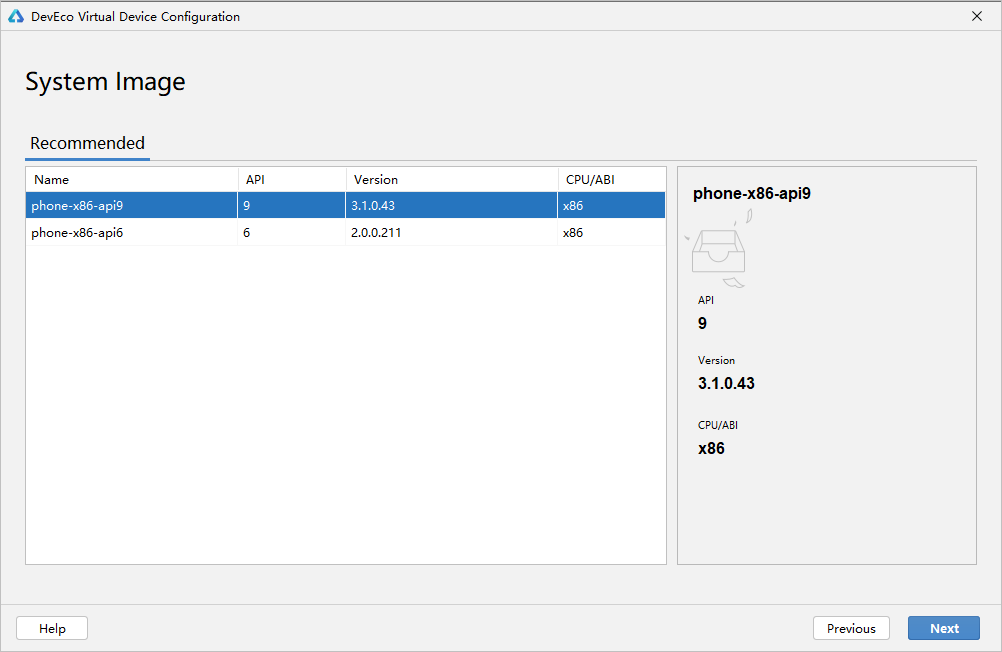Viewport: 1002px width, 652px height.
Task: Click the phone-x86-api9 heading in details panel
Action: coord(752,194)
